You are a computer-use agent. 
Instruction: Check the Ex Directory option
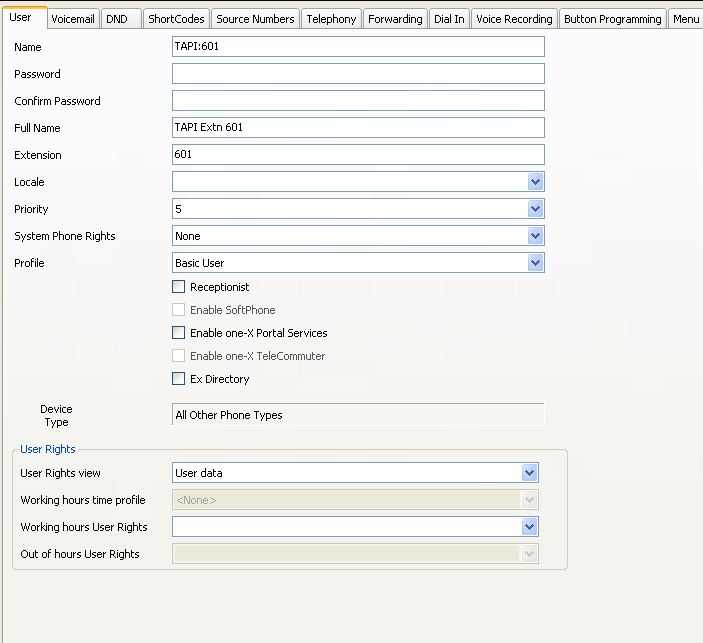coord(179,379)
